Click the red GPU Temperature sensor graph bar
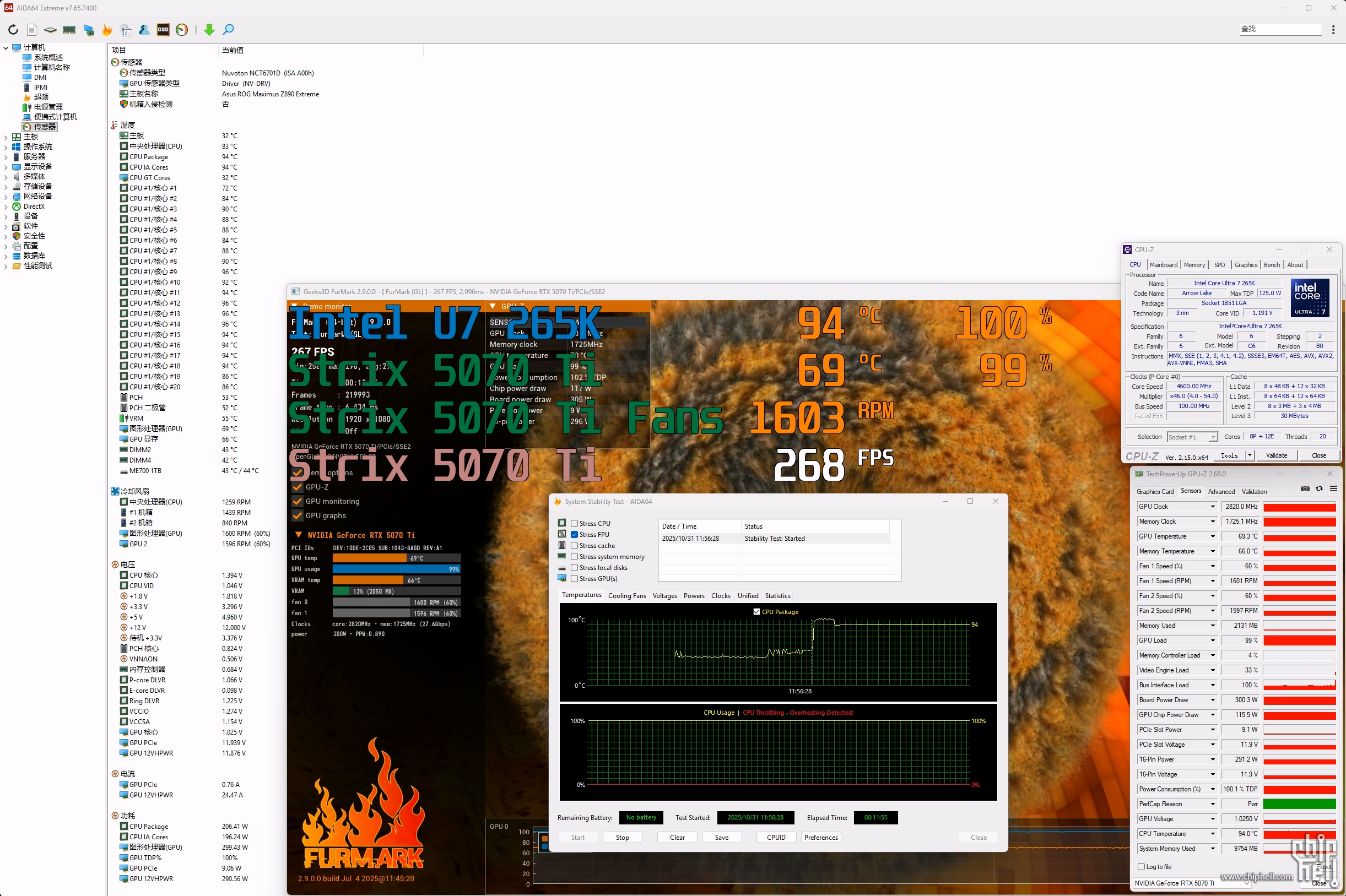Image resolution: width=1346 pixels, height=896 pixels. pos(1299,537)
